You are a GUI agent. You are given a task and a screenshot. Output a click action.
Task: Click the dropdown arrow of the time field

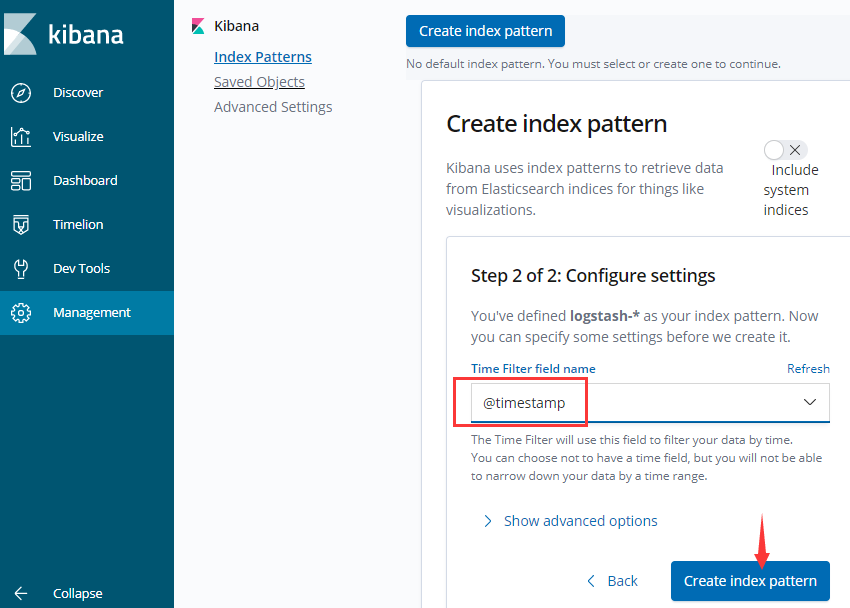point(809,402)
